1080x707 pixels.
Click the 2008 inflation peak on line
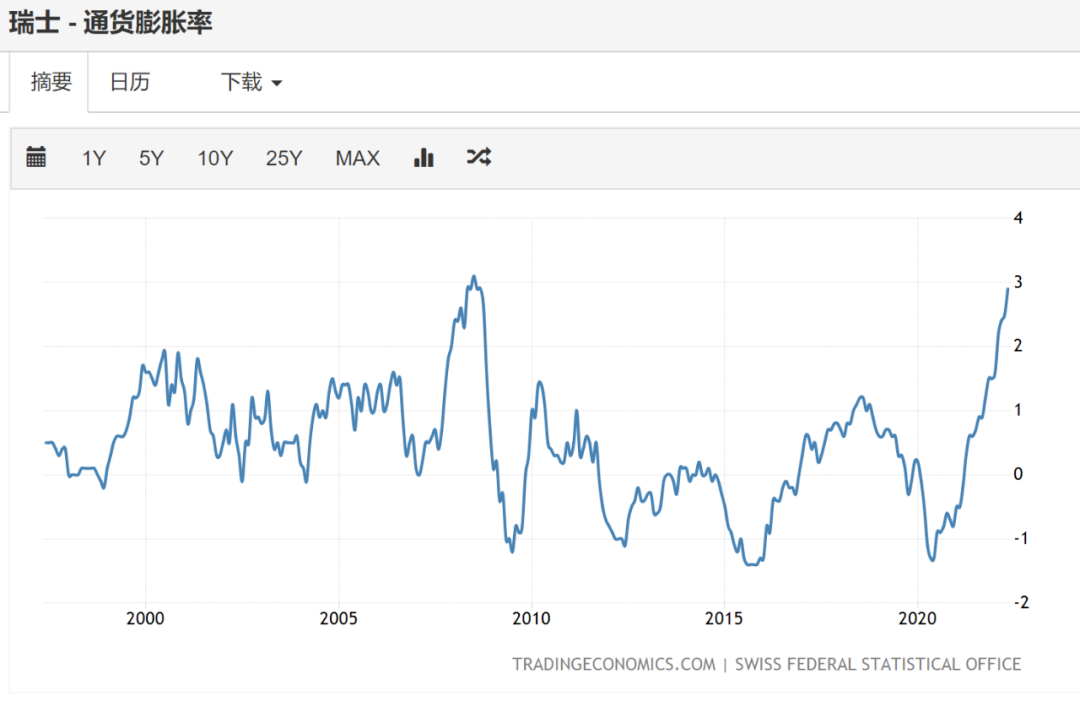(x=473, y=277)
